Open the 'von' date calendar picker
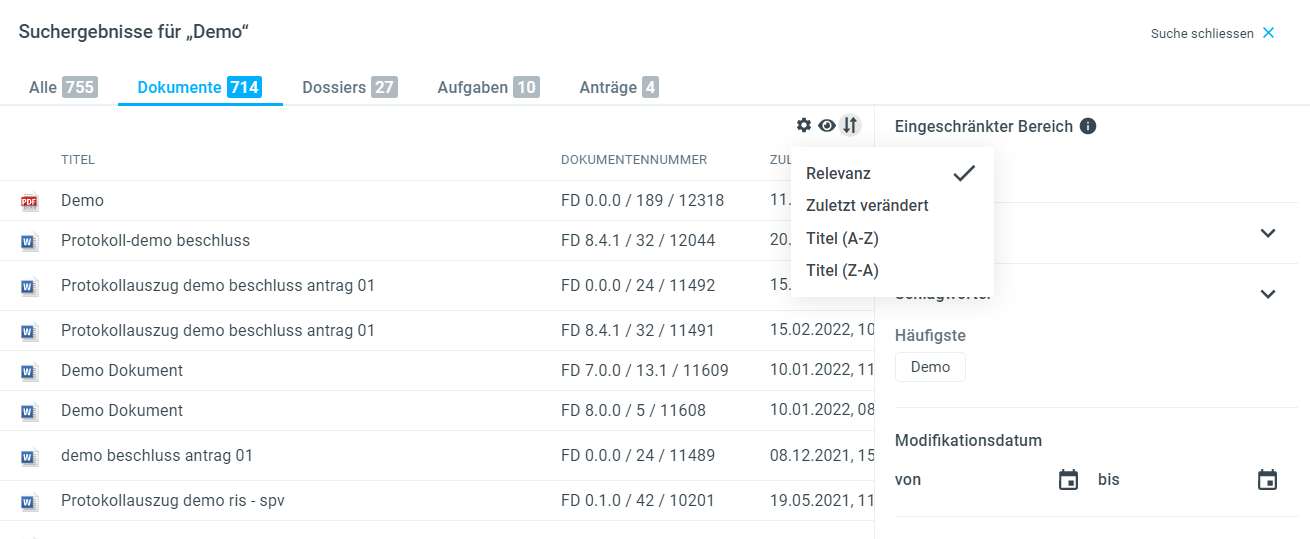Viewport: 1310px width, 539px height. click(1068, 480)
